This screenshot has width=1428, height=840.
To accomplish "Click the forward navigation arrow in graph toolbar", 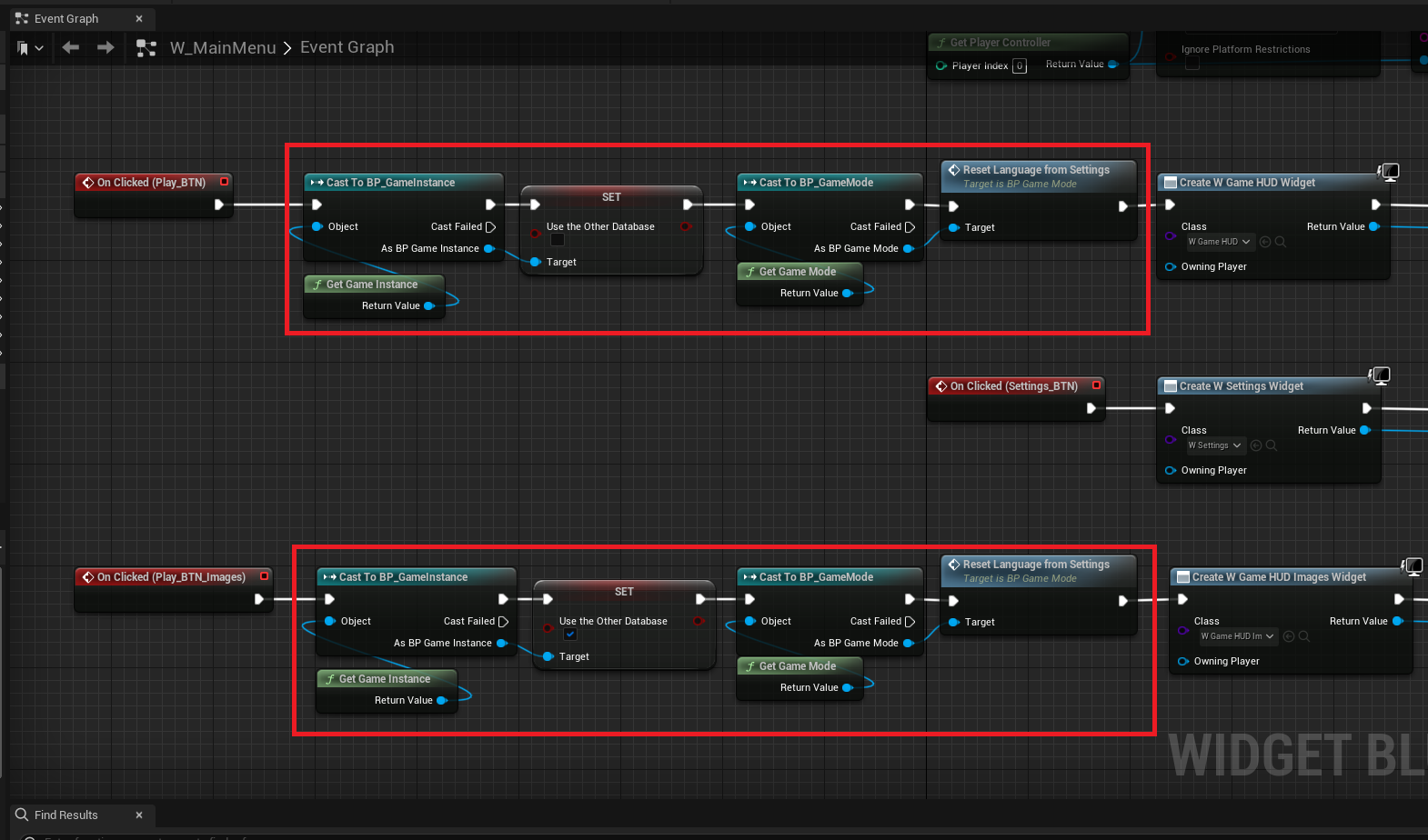I will coord(106,47).
